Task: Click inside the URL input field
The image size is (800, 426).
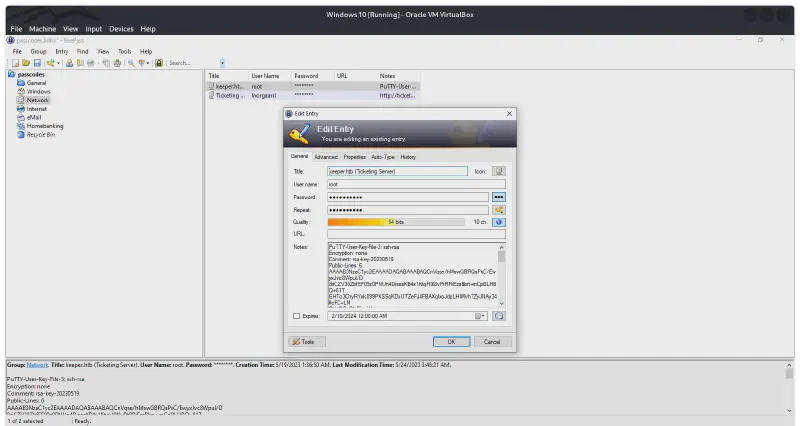Action: pyautogui.click(x=416, y=234)
